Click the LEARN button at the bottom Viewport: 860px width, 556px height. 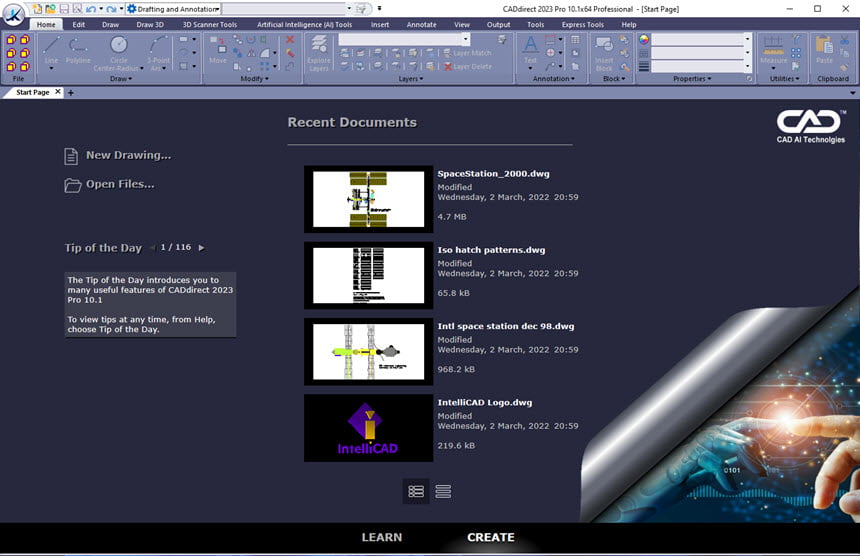382,537
